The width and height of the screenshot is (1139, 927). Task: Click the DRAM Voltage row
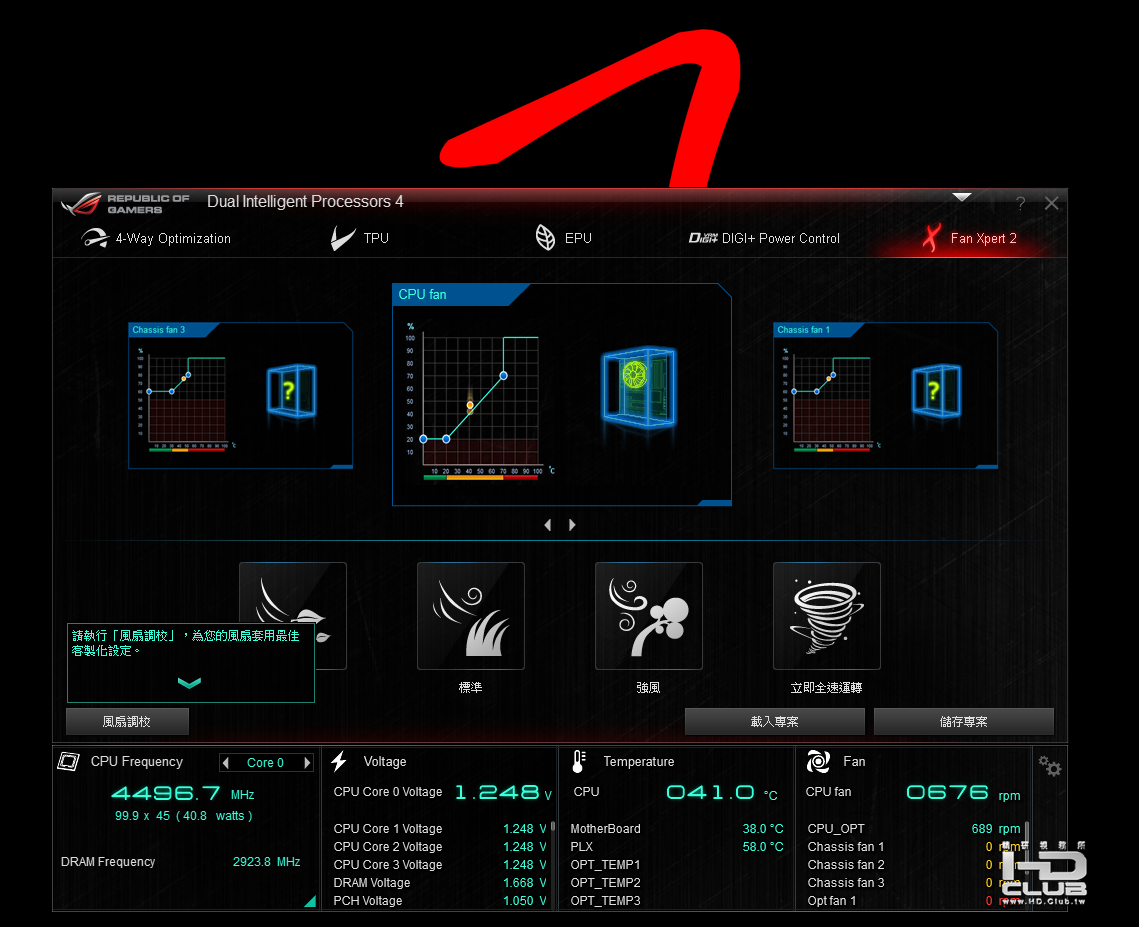coord(439,883)
